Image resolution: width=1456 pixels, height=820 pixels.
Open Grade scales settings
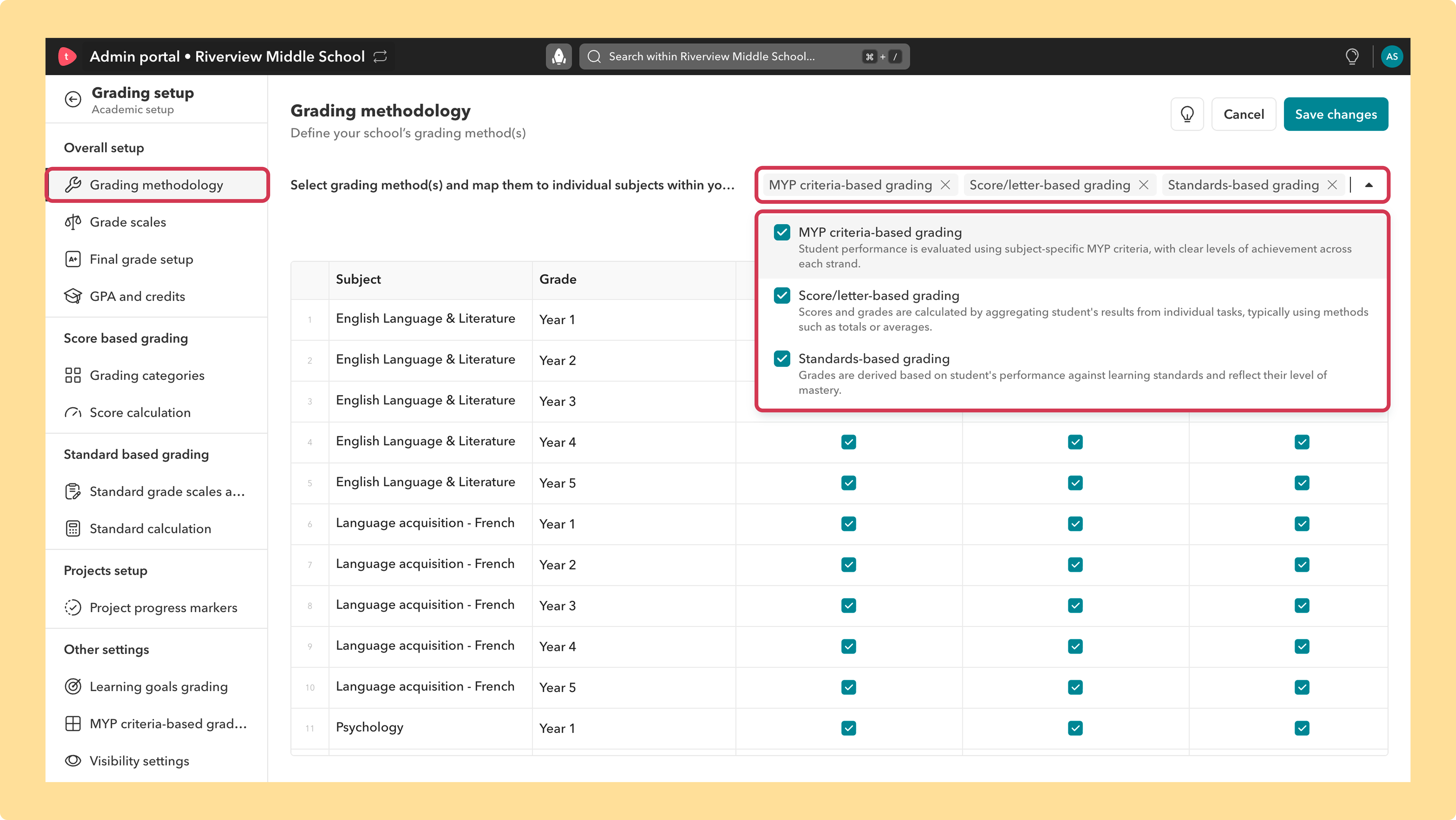click(157, 222)
